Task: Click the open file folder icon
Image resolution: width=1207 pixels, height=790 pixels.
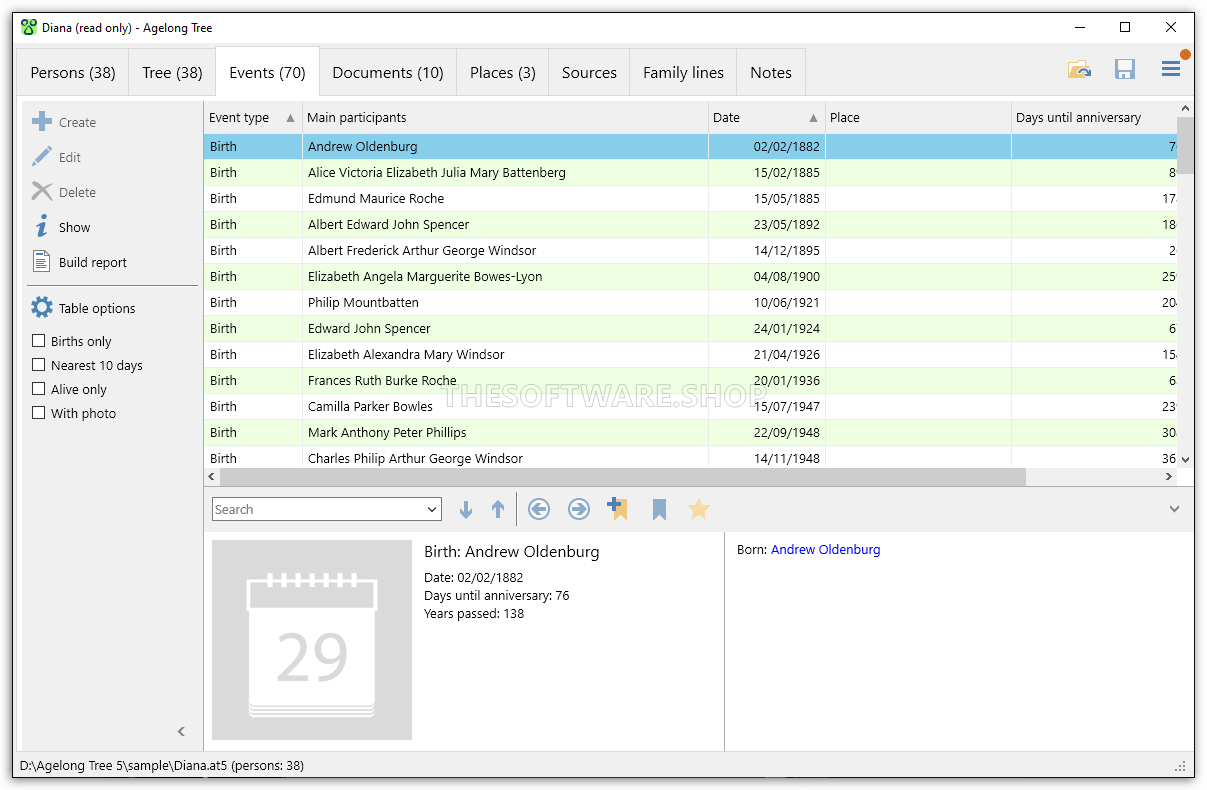Action: (1079, 69)
